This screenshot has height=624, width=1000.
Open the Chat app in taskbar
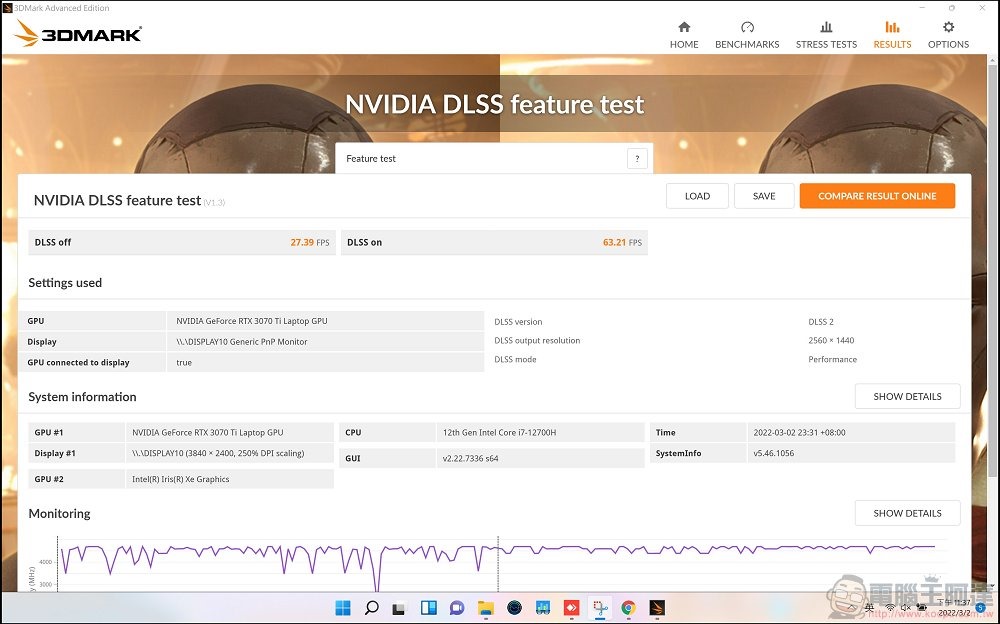pos(457,608)
